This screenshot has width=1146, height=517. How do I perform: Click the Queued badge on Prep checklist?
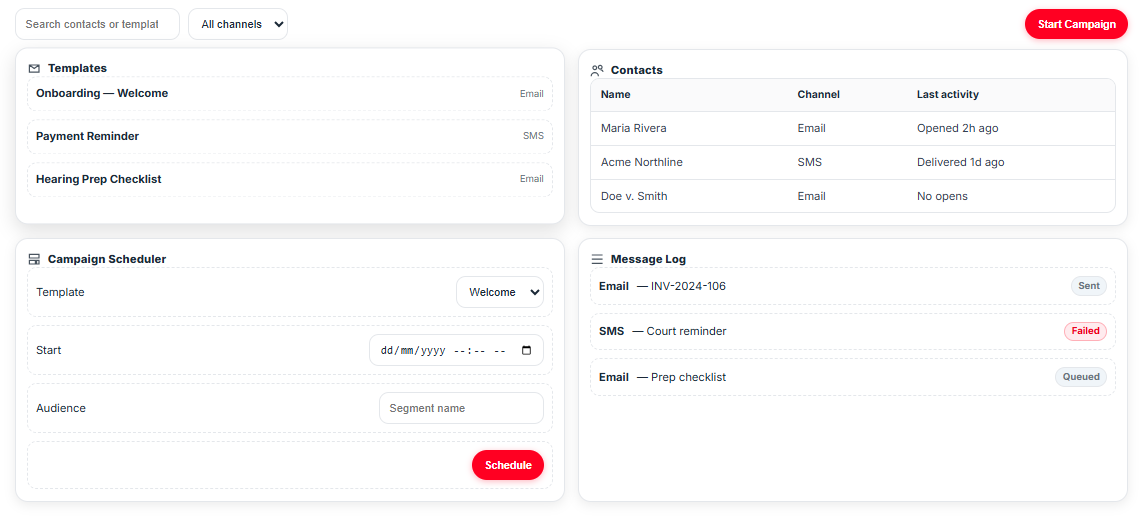click(x=1081, y=377)
